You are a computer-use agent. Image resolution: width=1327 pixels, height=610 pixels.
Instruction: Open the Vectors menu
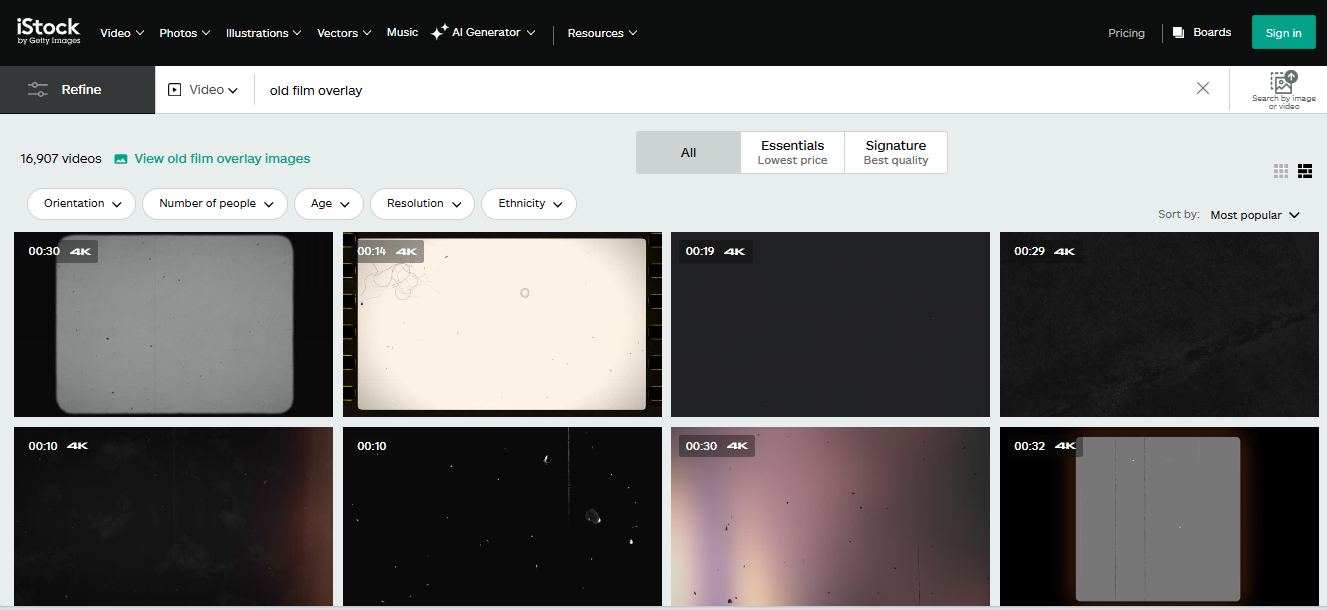click(x=344, y=33)
